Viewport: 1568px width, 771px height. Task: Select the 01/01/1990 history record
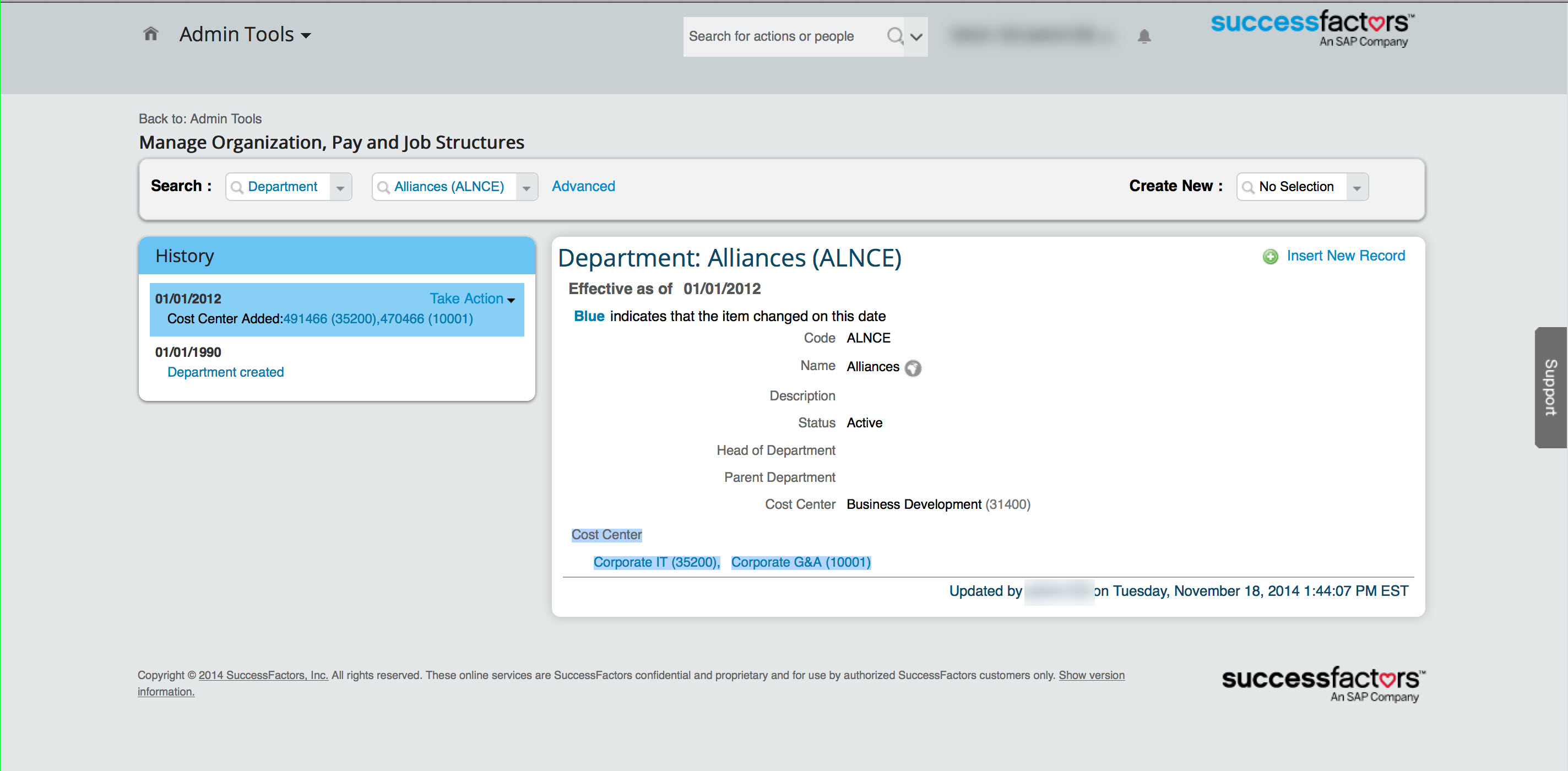tap(188, 352)
